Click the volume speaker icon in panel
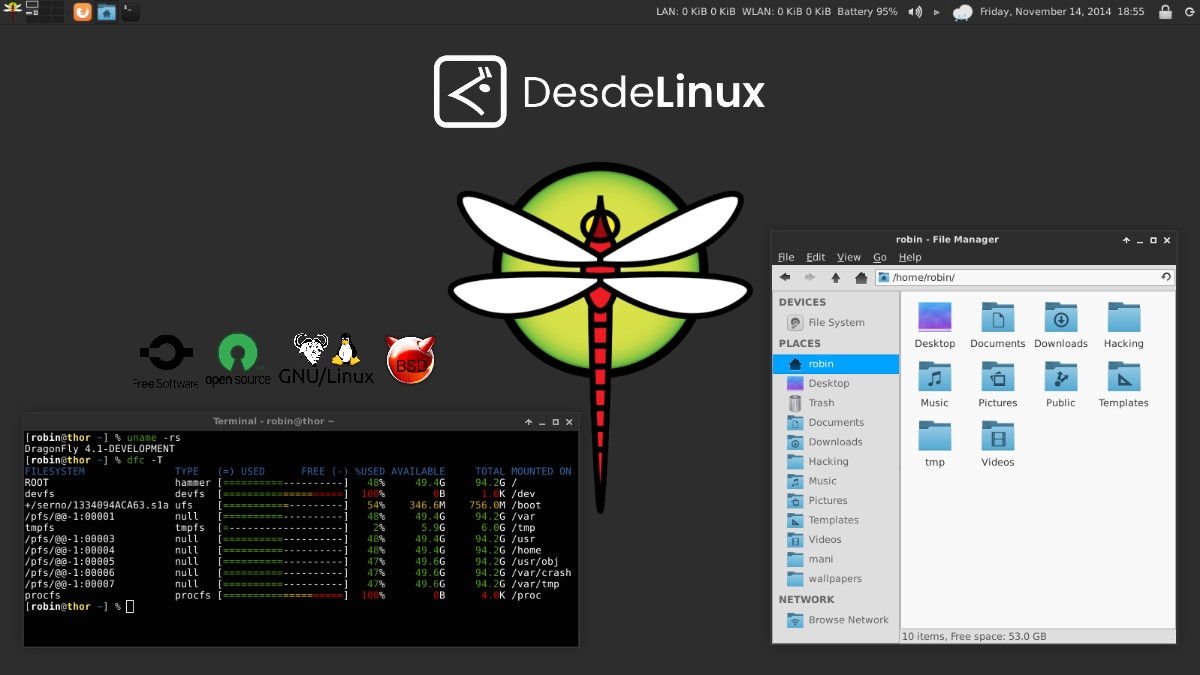The height and width of the screenshot is (675, 1200). pos(915,12)
